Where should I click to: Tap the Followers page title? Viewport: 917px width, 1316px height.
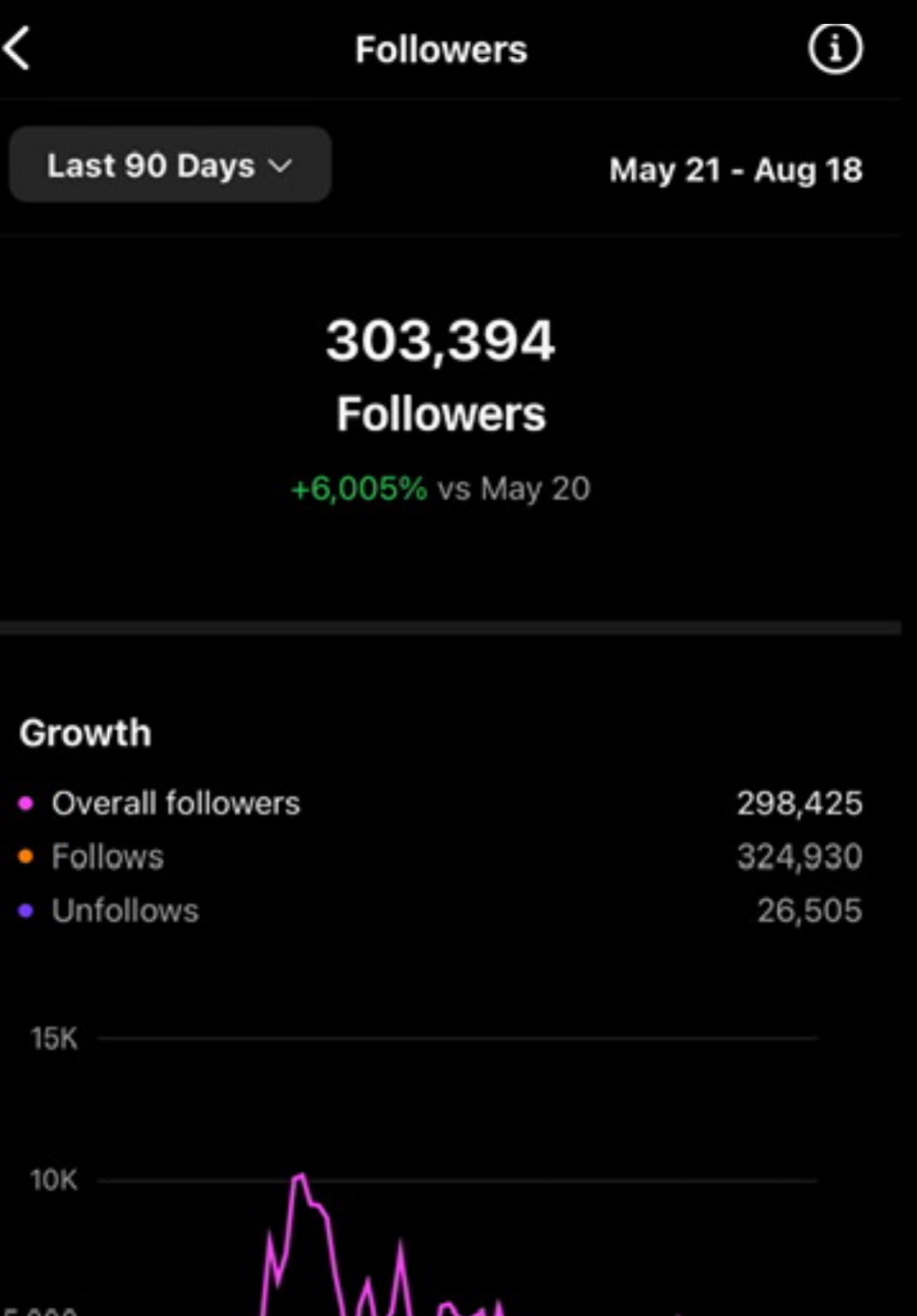(441, 50)
